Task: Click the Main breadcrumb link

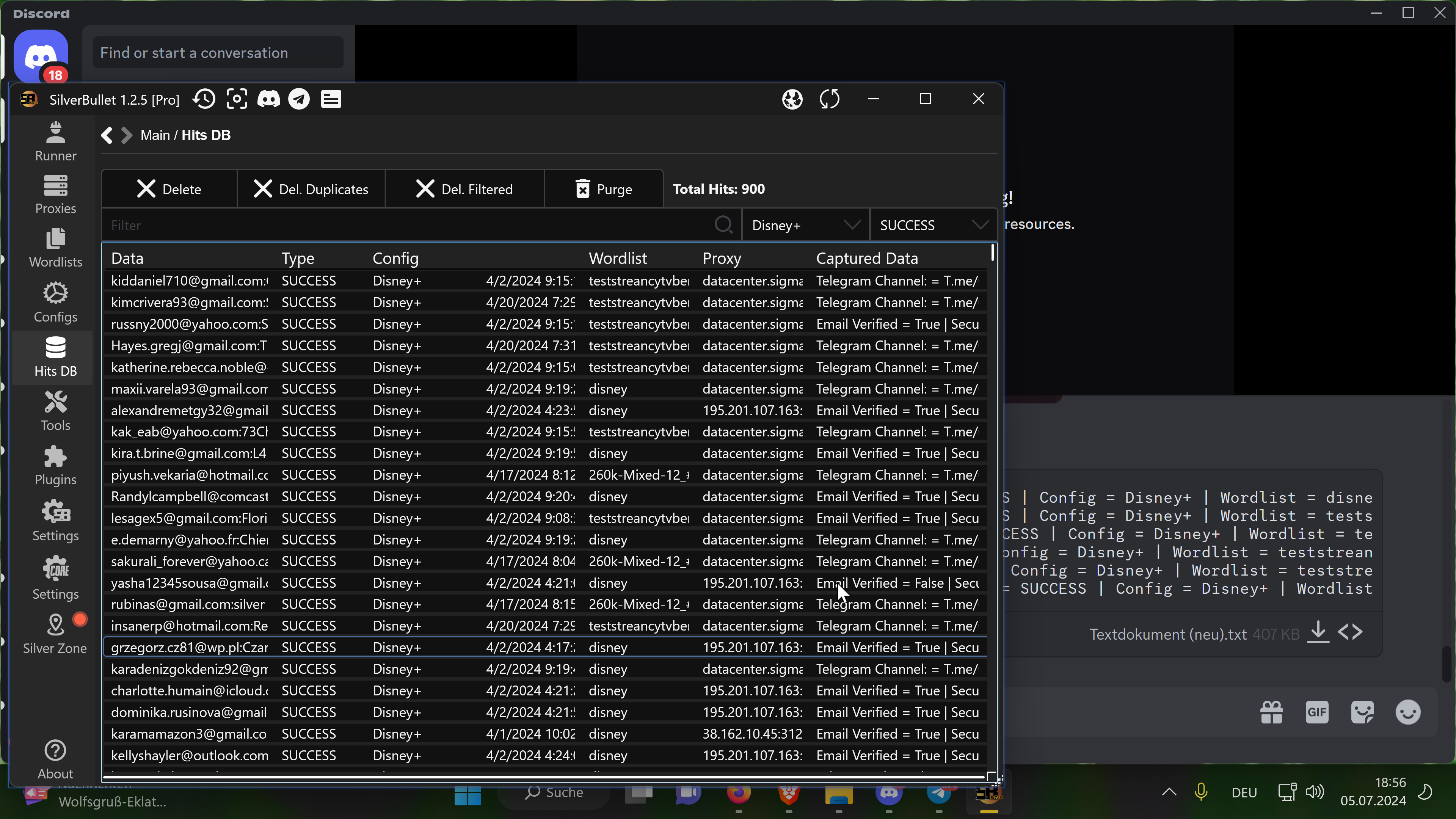Action: point(155,135)
